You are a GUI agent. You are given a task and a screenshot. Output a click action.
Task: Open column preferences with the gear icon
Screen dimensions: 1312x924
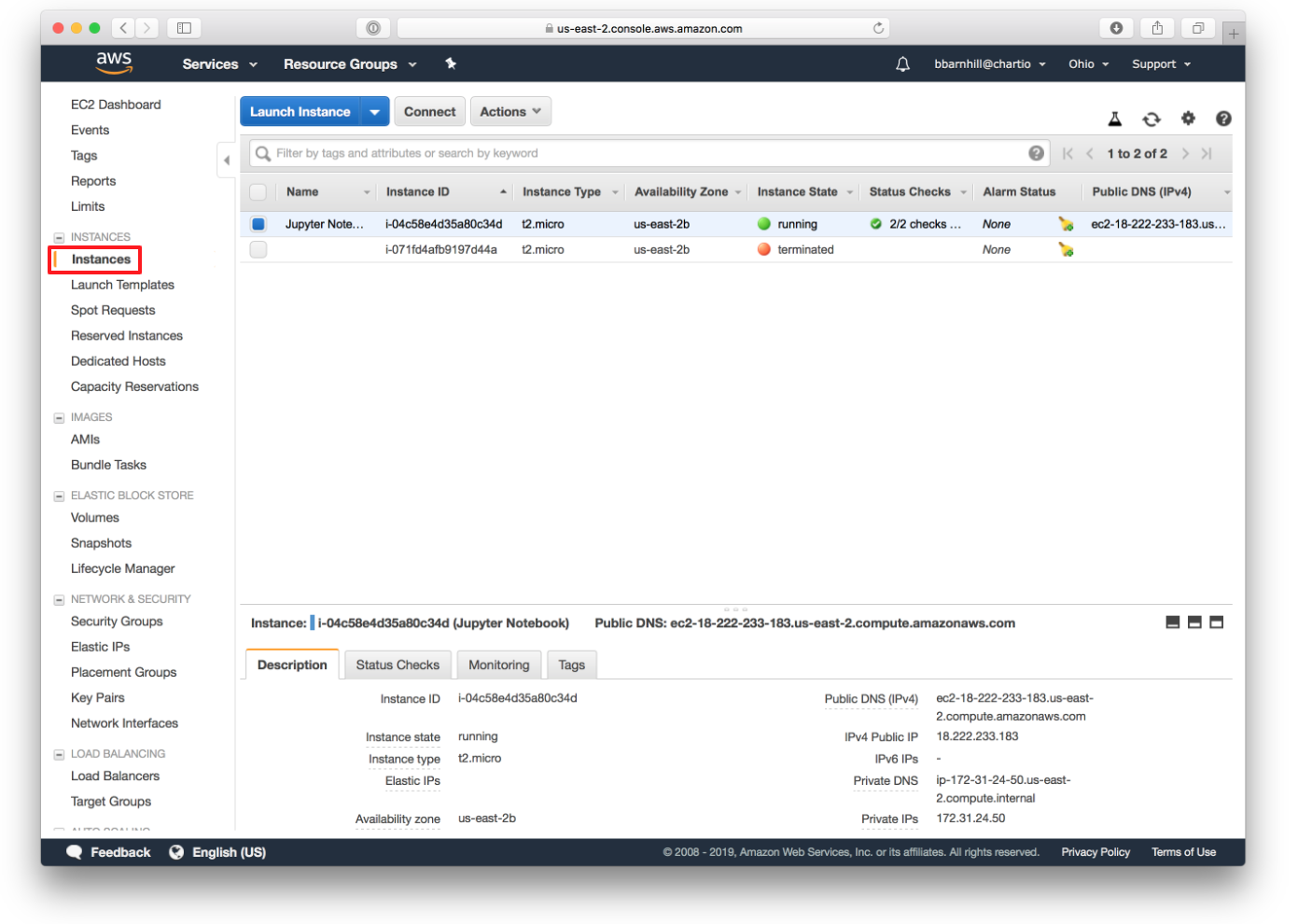[1188, 119]
